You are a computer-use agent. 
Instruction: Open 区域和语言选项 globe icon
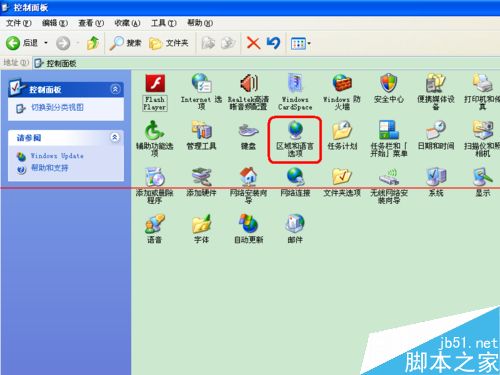[295, 130]
